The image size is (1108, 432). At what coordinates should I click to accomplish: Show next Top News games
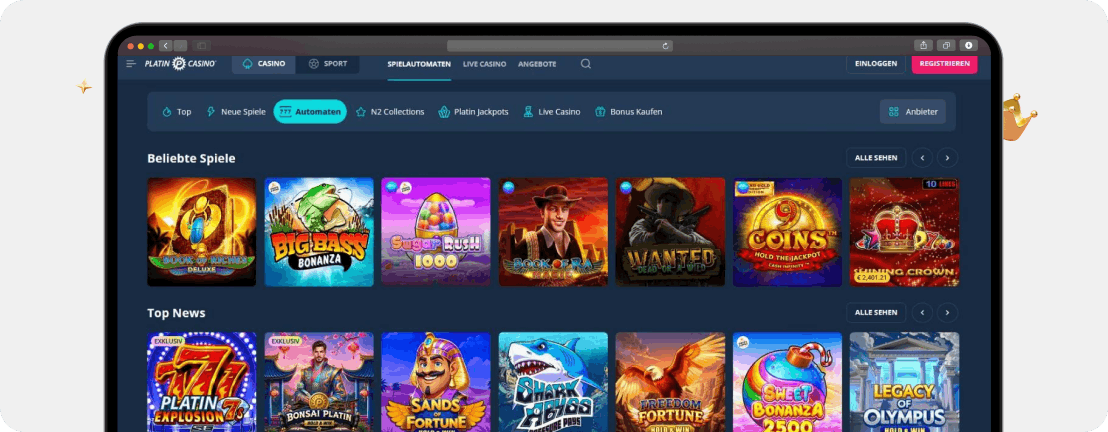pos(948,313)
